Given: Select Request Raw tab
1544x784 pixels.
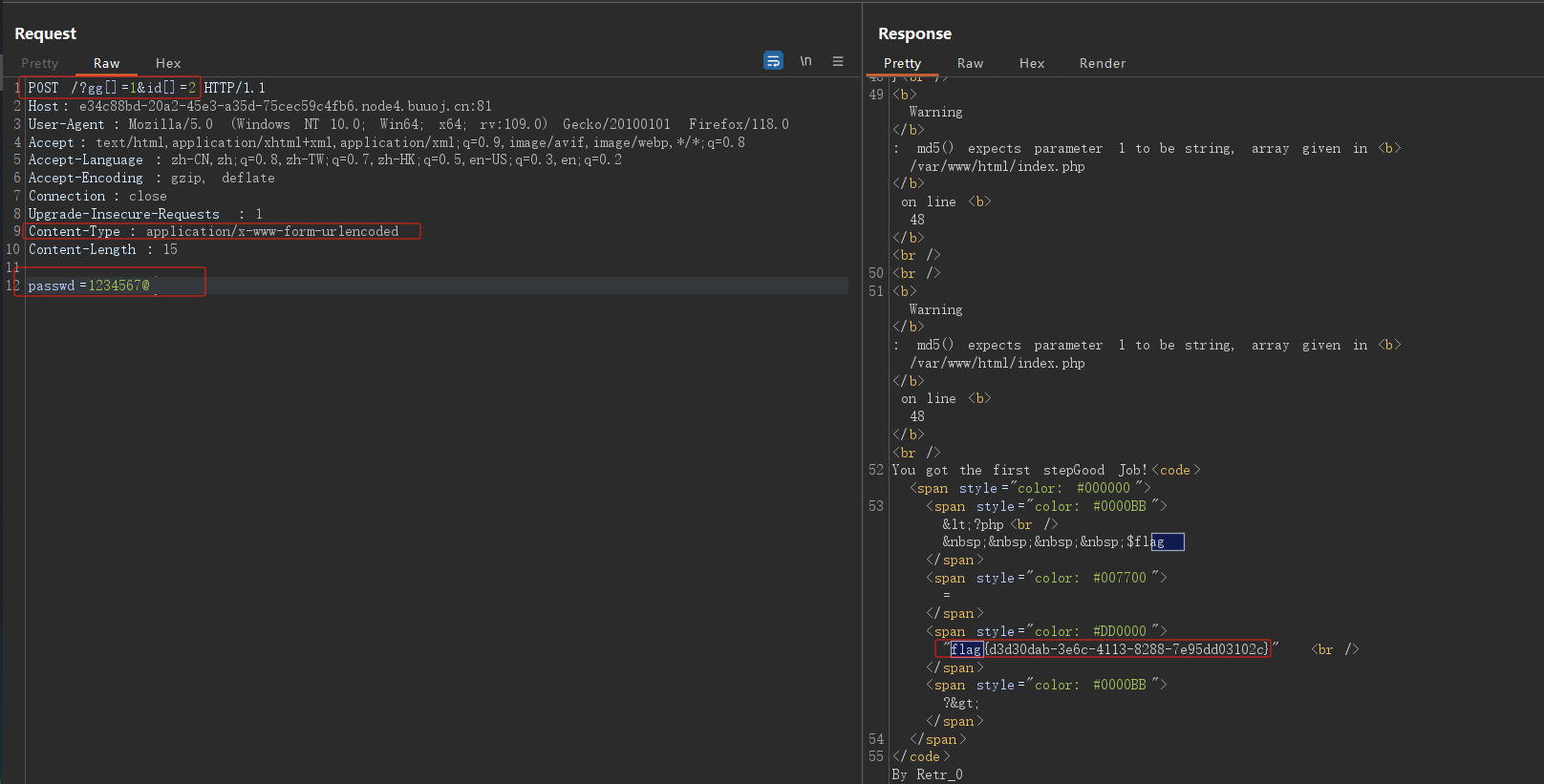Looking at the screenshot, I should click(106, 63).
